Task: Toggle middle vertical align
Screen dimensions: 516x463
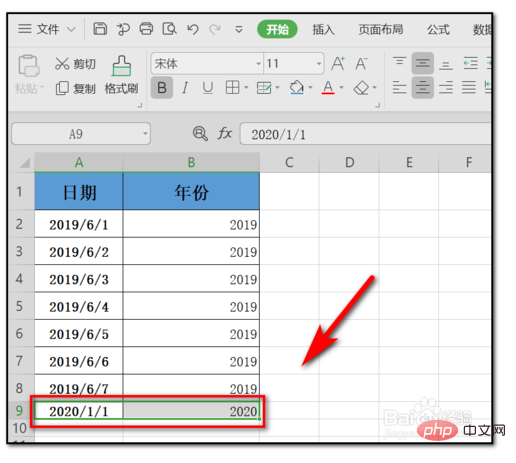Action: (x=422, y=63)
